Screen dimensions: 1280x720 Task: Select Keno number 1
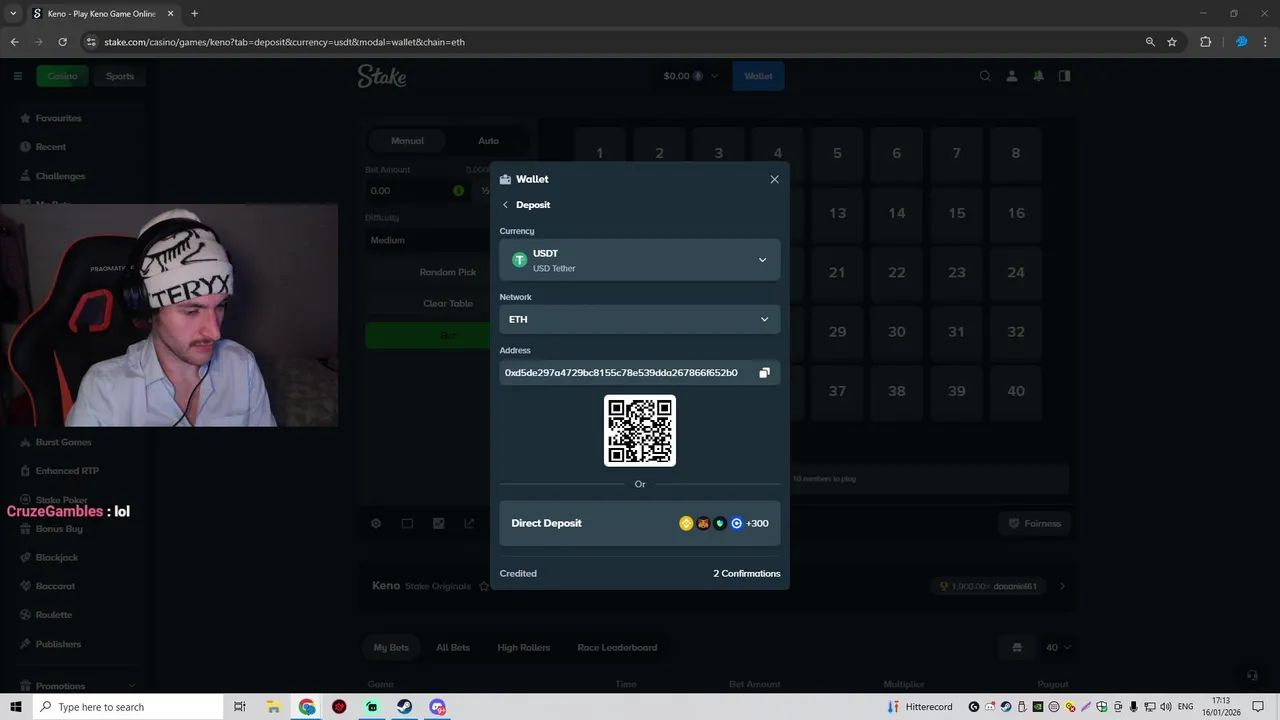(x=599, y=153)
